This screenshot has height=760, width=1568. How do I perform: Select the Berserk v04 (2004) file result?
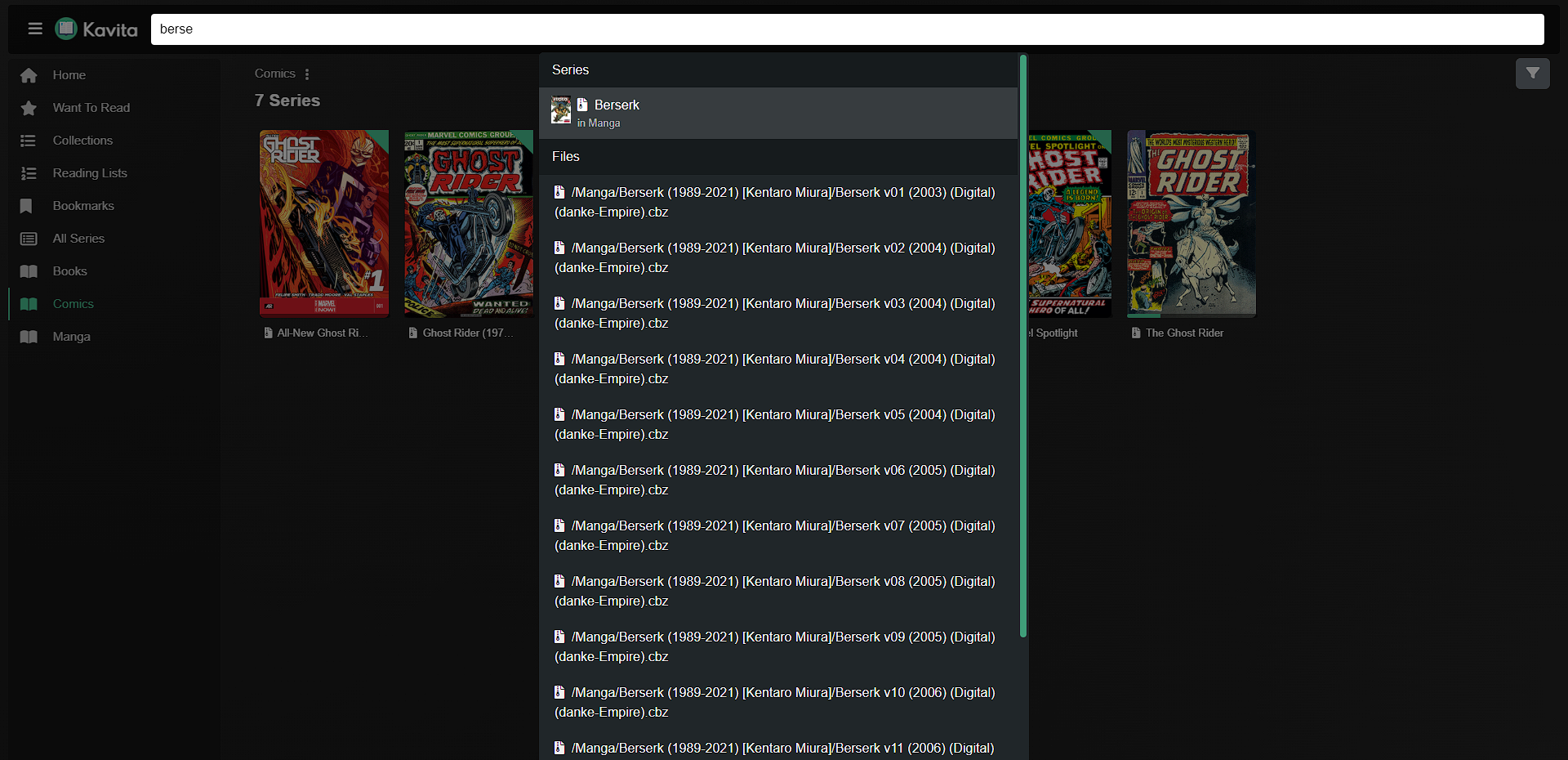[x=778, y=369]
